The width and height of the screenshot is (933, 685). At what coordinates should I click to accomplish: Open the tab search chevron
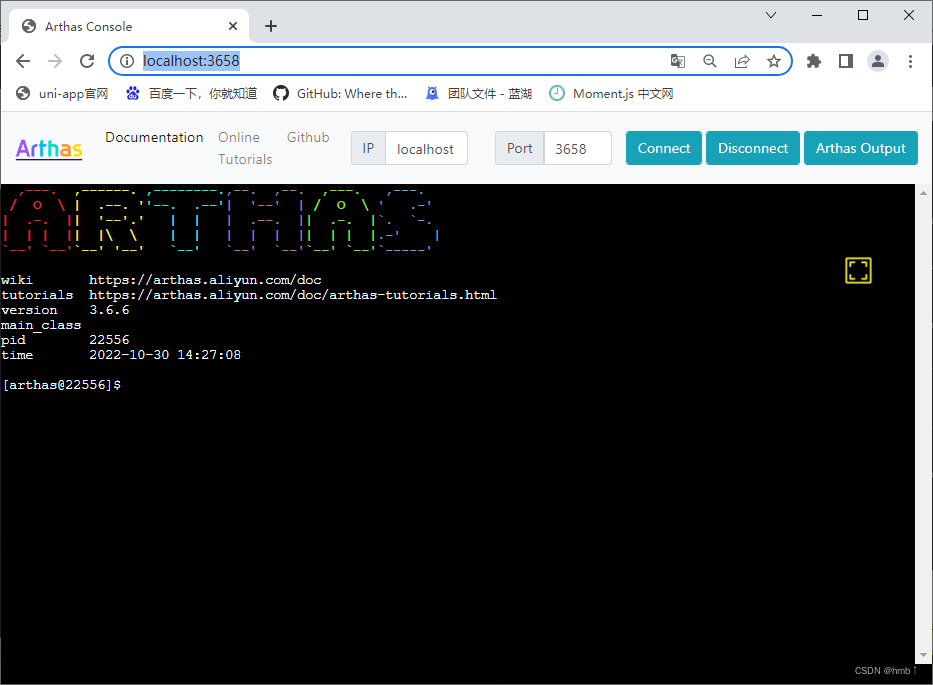(771, 15)
